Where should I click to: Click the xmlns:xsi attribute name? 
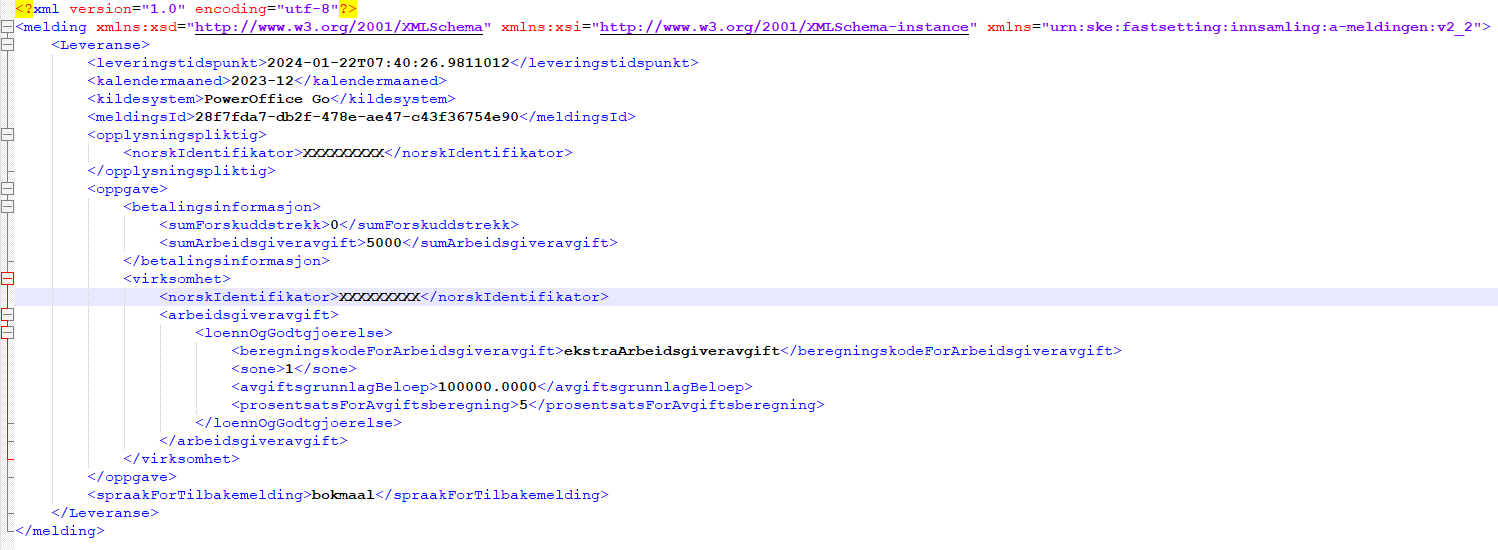tap(541, 27)
